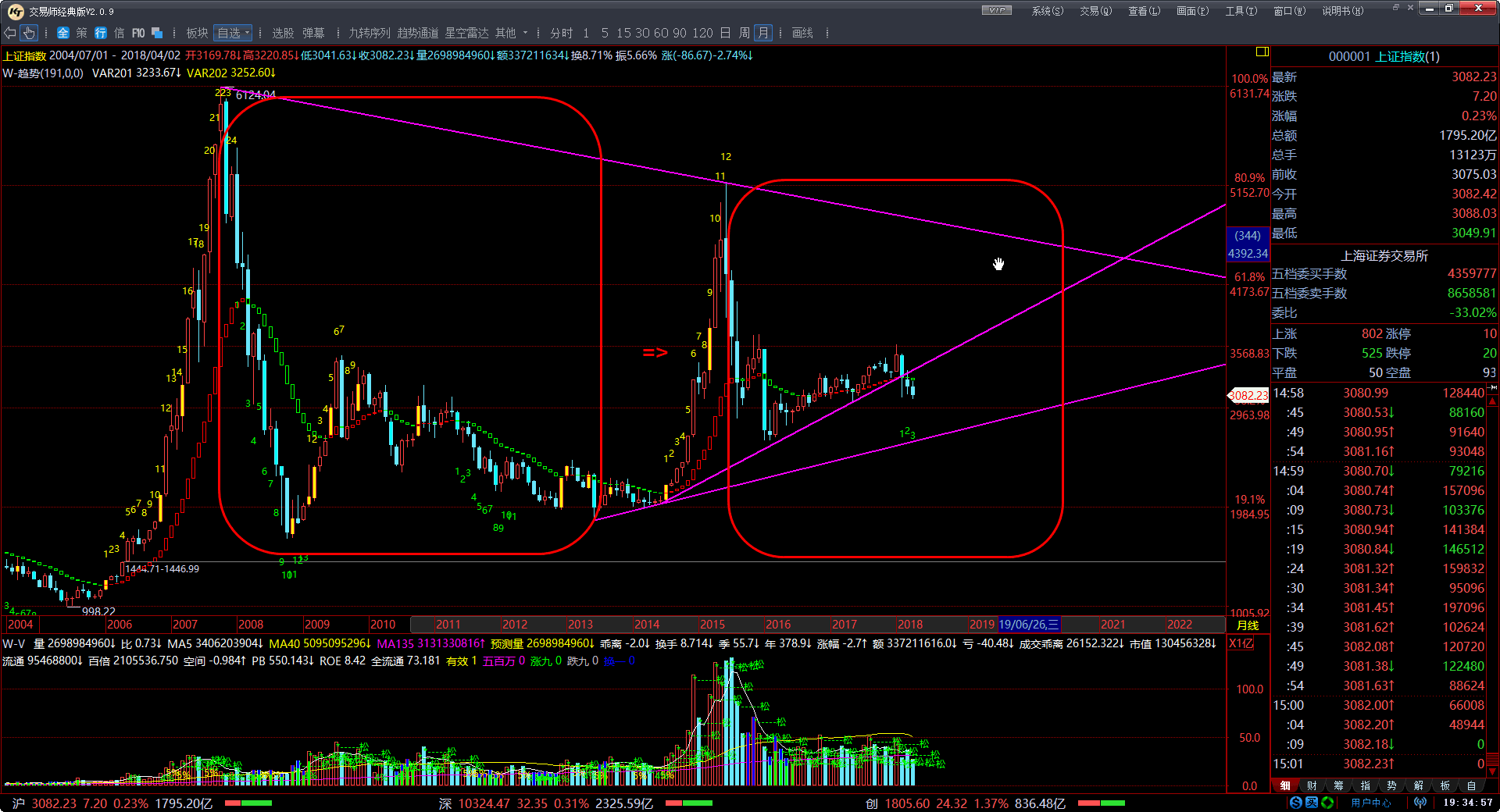The height and width of the screenshot is (812, 1500).
Task: Toggle the yellow side panel layout icon
Action: (1262, 52)
